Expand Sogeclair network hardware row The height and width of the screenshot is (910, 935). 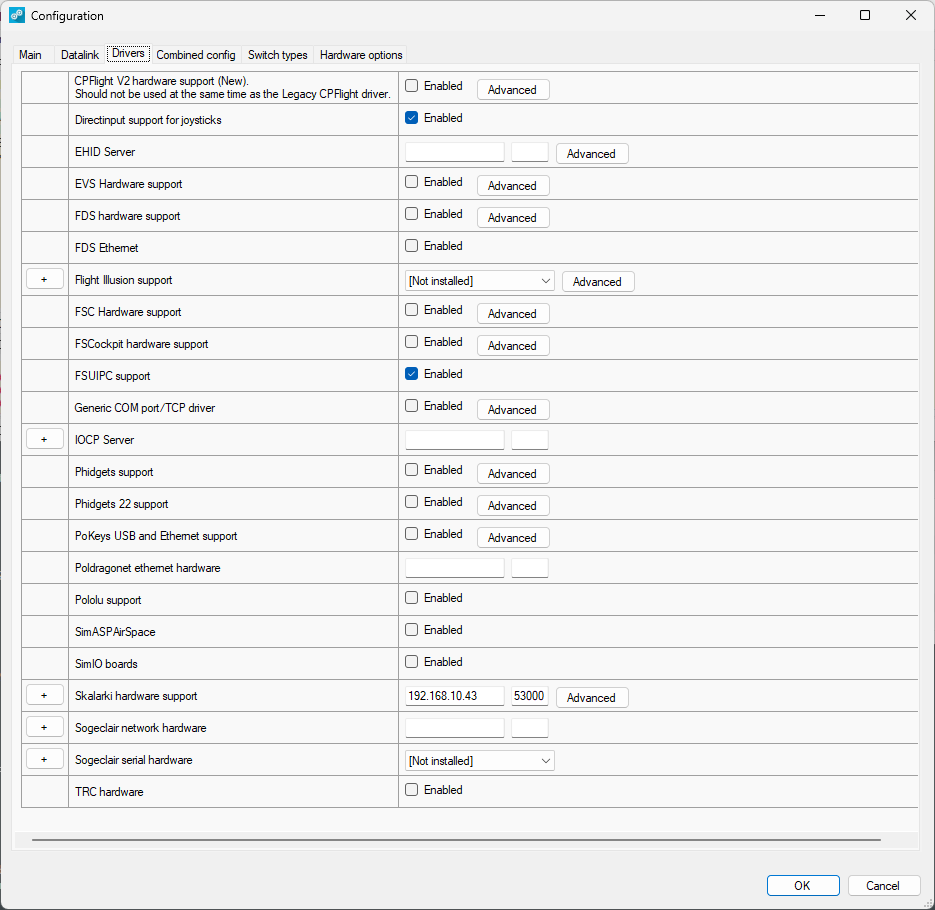click(45, 728)
